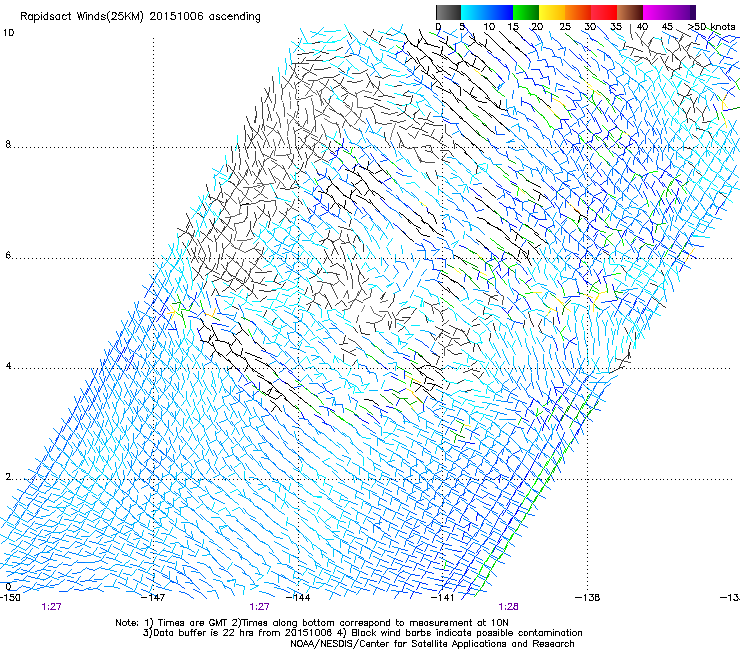Image resolution: width=740 pixels, height=650 pixels.
Task: Click the legend label '45'
Action: pos(667,27)
